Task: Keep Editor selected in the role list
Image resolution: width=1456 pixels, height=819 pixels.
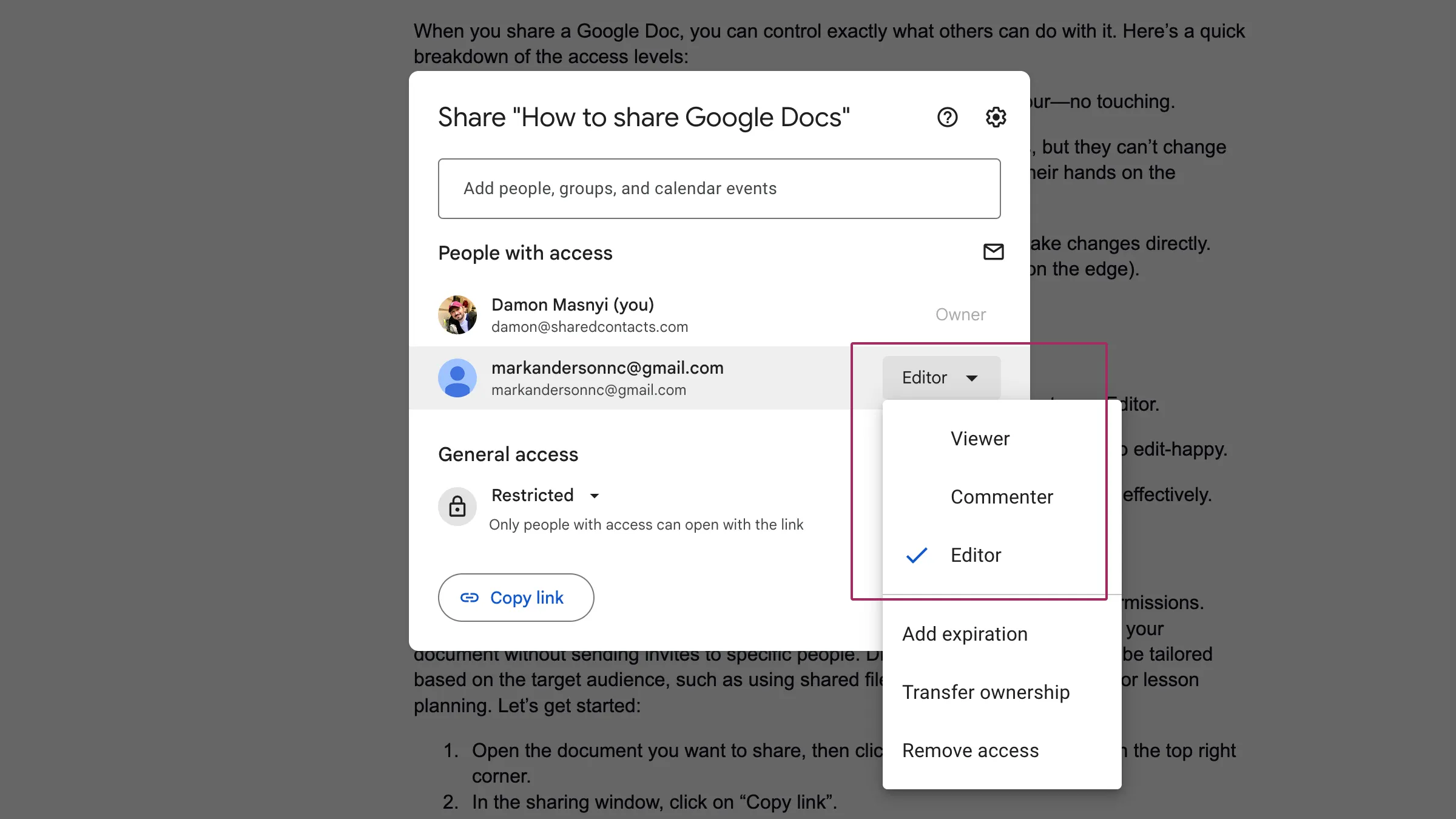Action: (975, 554)
